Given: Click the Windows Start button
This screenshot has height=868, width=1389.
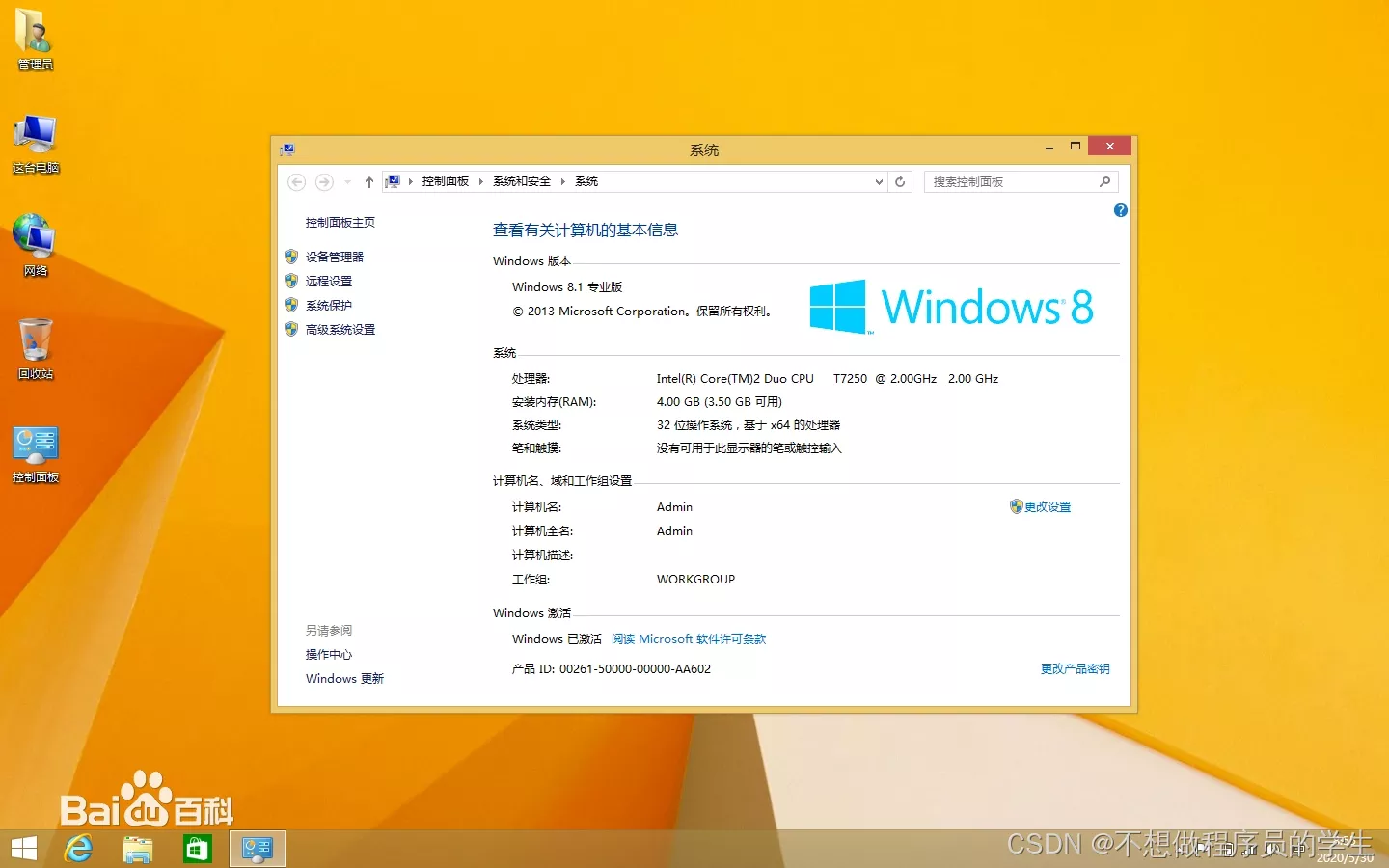Looking at the screenshot, I should (x=23, y=849).
